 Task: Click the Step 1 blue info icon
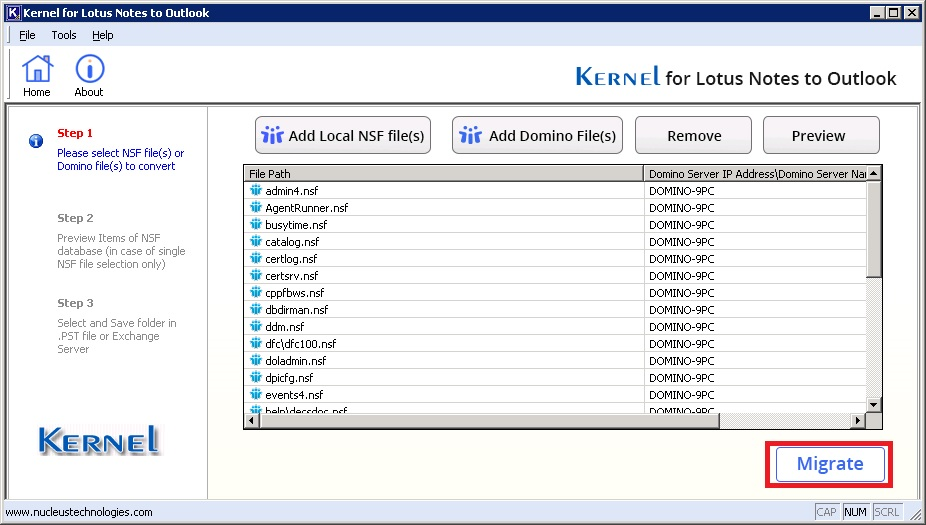(x=36, y=141)
